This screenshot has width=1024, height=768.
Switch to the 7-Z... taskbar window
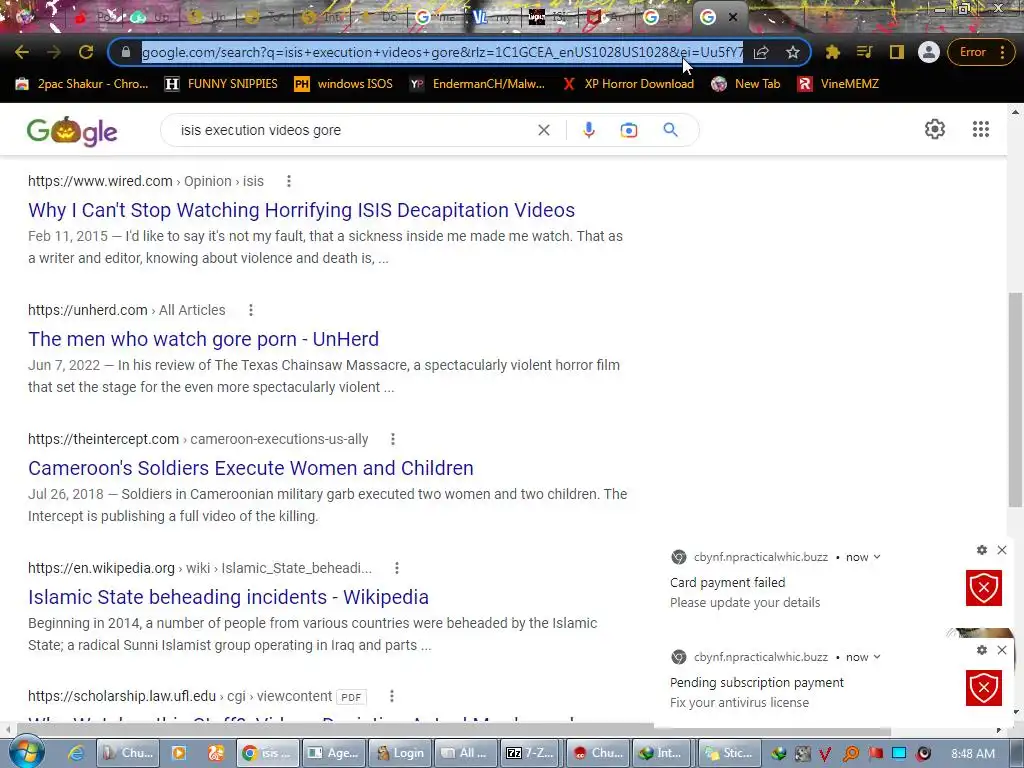point(530,753)
